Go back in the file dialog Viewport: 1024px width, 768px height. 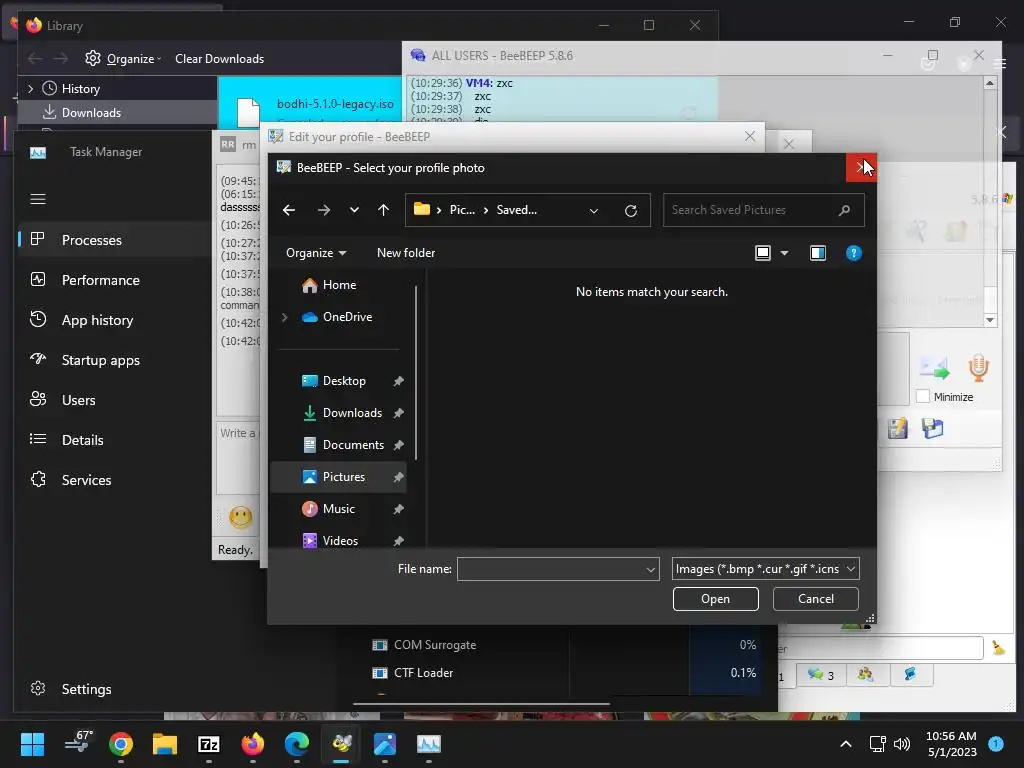[x=289, y=210]
